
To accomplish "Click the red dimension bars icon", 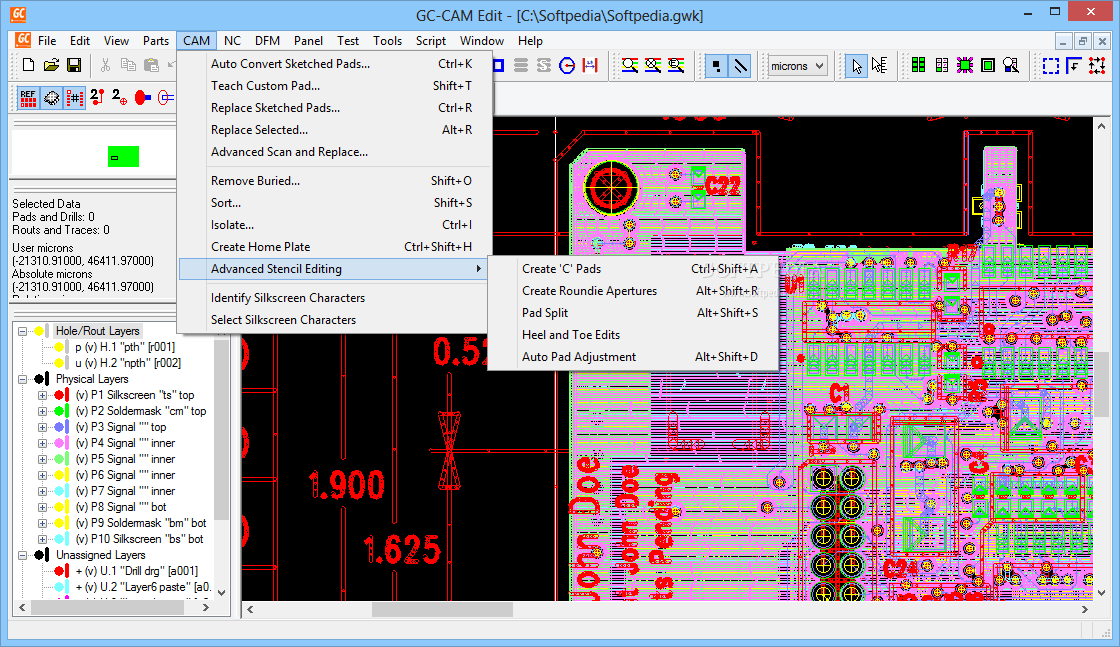I will [590, 66].
